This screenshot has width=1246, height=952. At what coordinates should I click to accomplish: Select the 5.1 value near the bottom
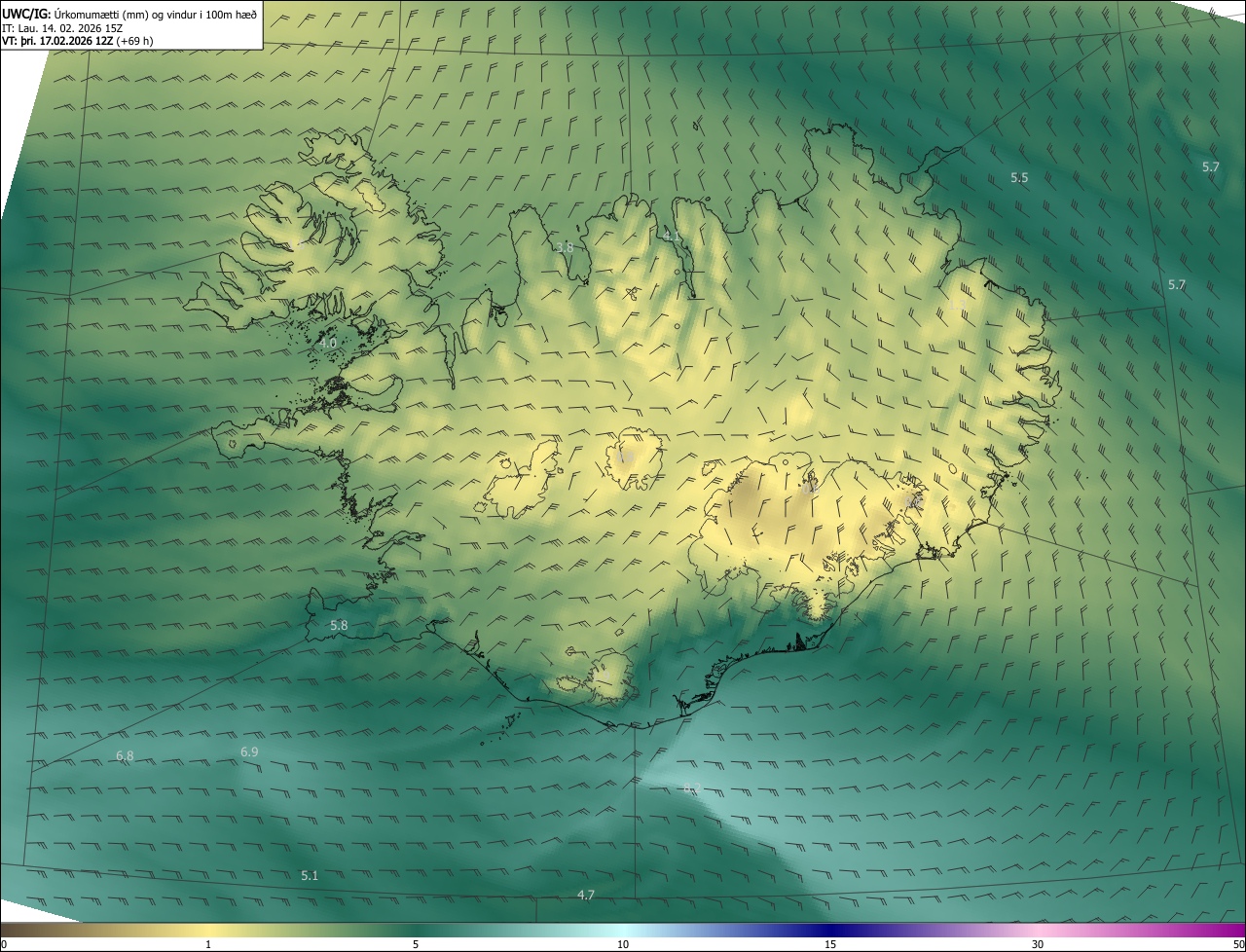pos(310,876)
